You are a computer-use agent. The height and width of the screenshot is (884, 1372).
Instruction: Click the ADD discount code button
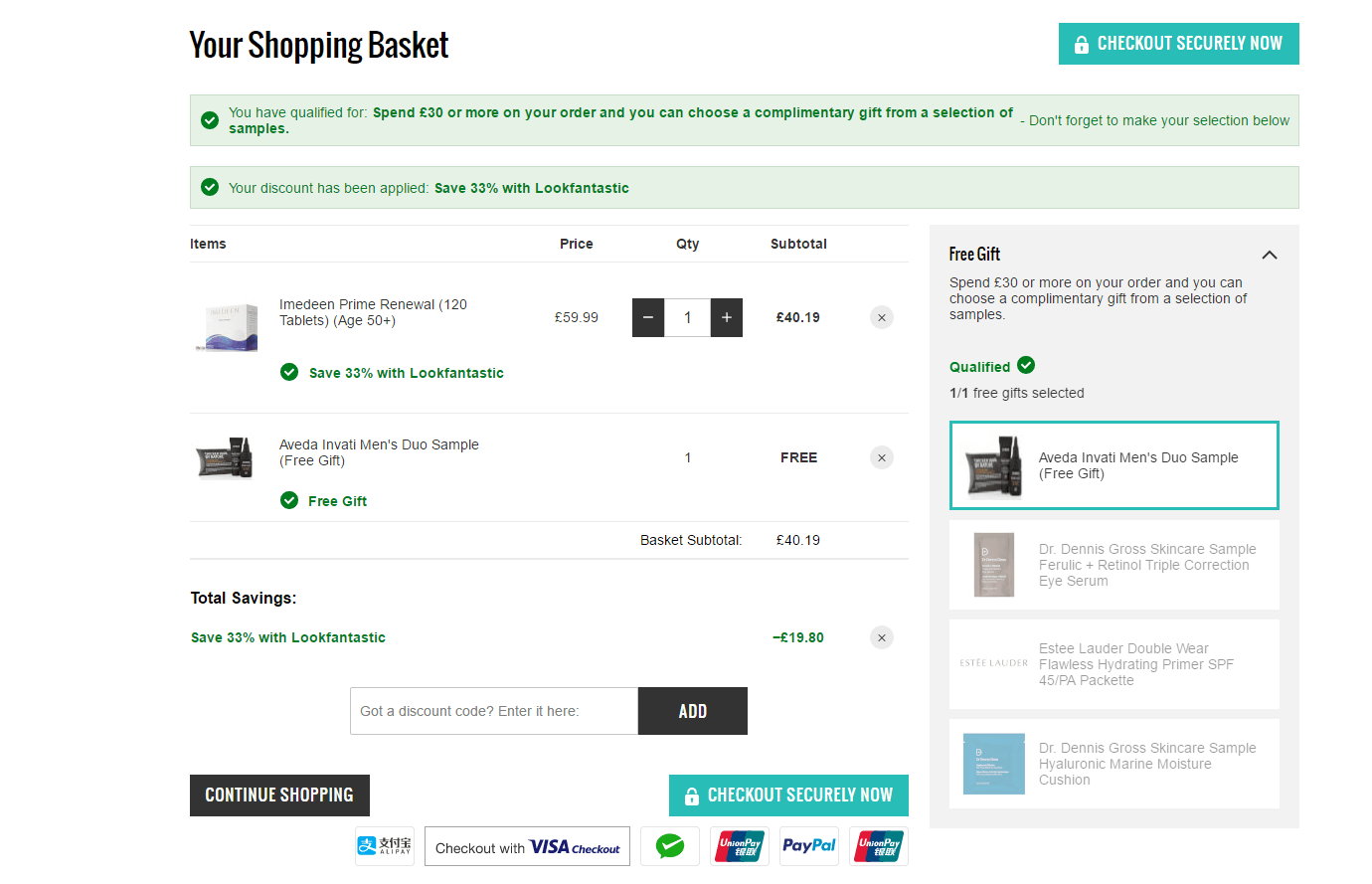click(x=693, y=711)
